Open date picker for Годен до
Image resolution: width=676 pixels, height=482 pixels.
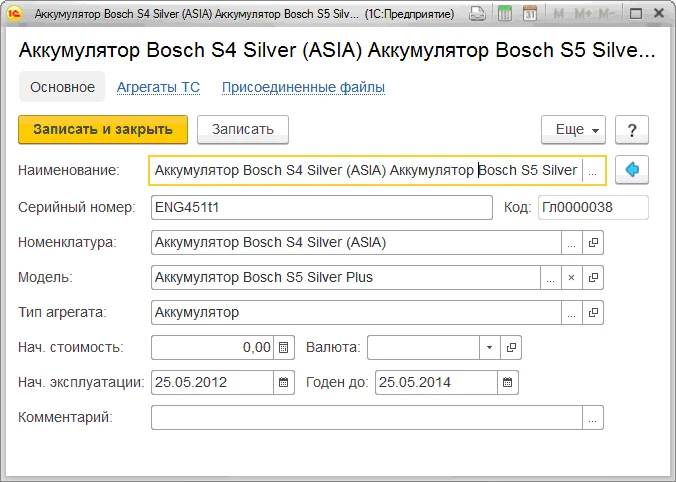pyautogui.click(x=508, y=382)
